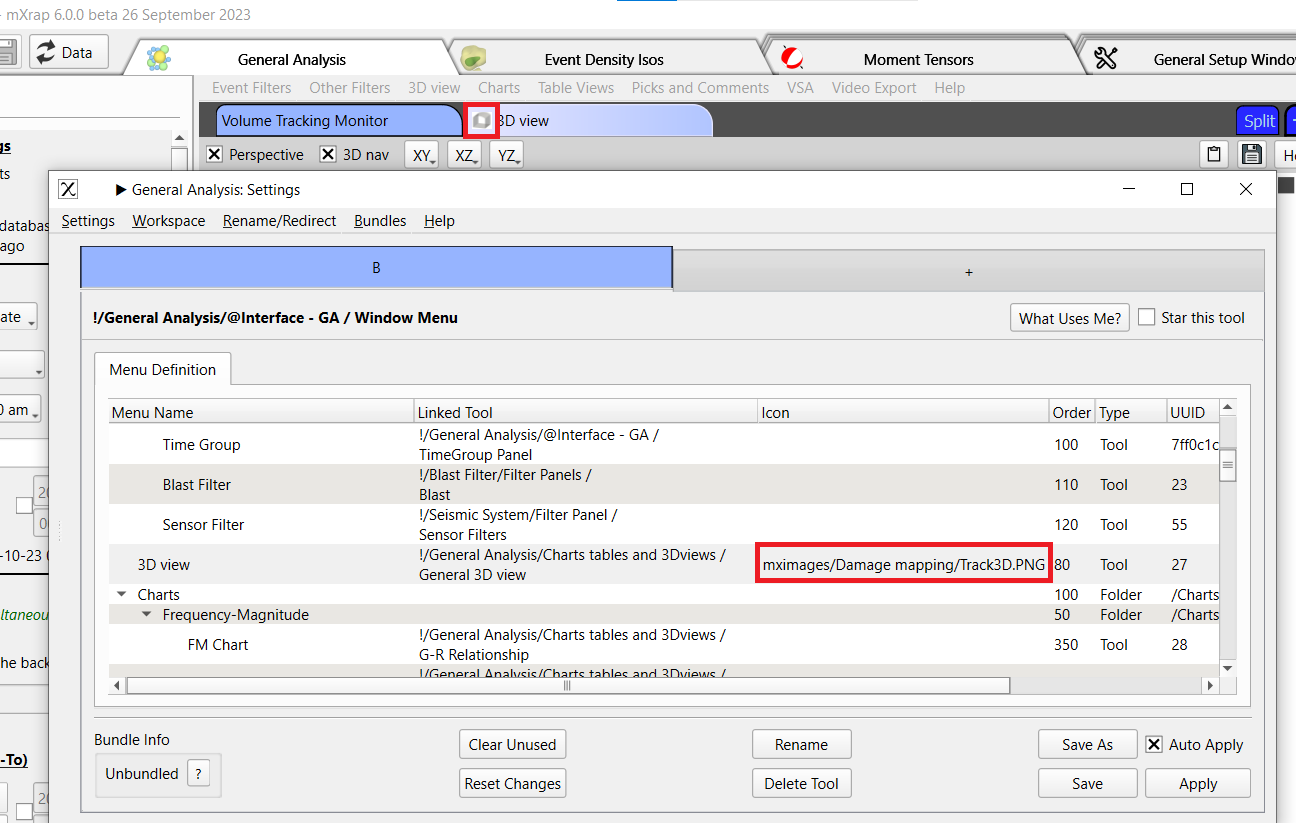Click the Moment Tensors tab icon
1296x823 pixels.
click(x=792, y=58)
